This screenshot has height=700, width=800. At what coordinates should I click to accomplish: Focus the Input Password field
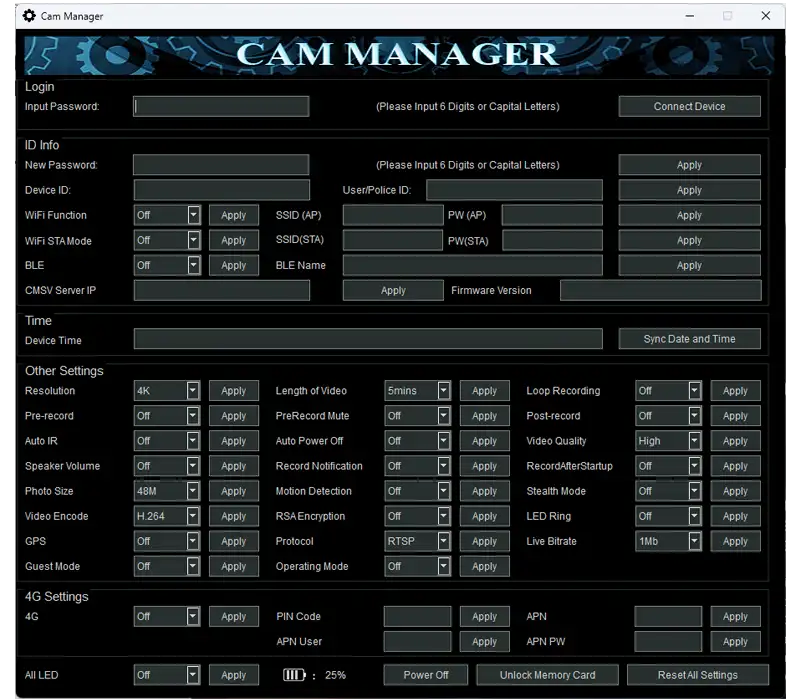coord(221,107)
